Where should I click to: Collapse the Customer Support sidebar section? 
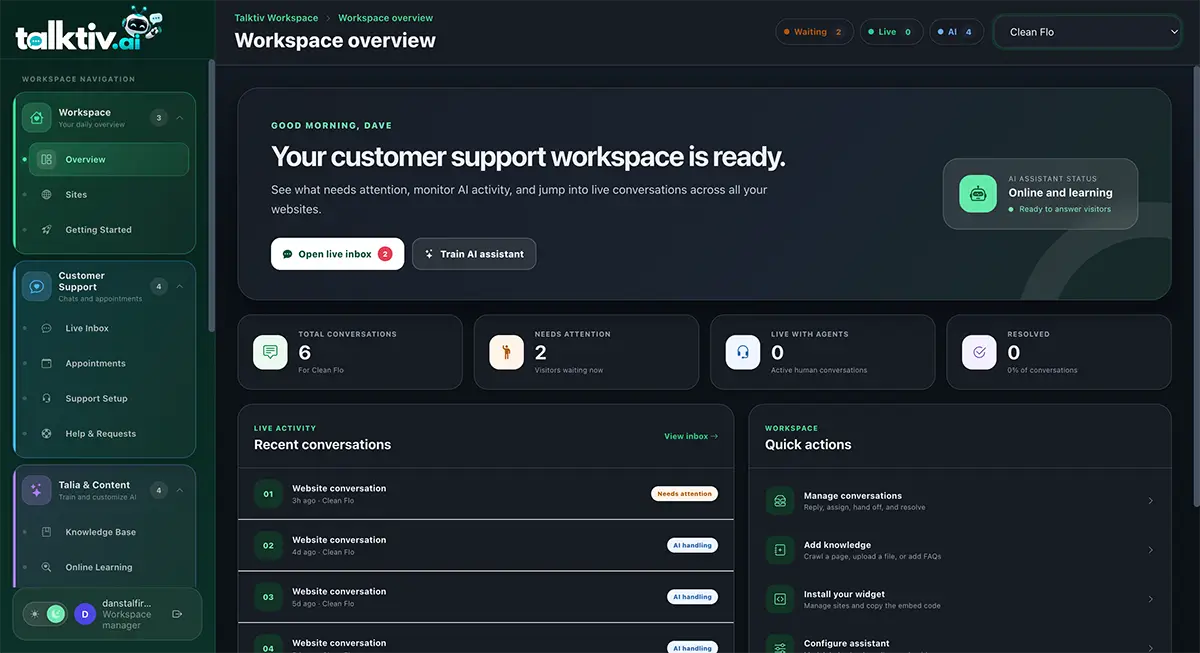click(180, 287)
